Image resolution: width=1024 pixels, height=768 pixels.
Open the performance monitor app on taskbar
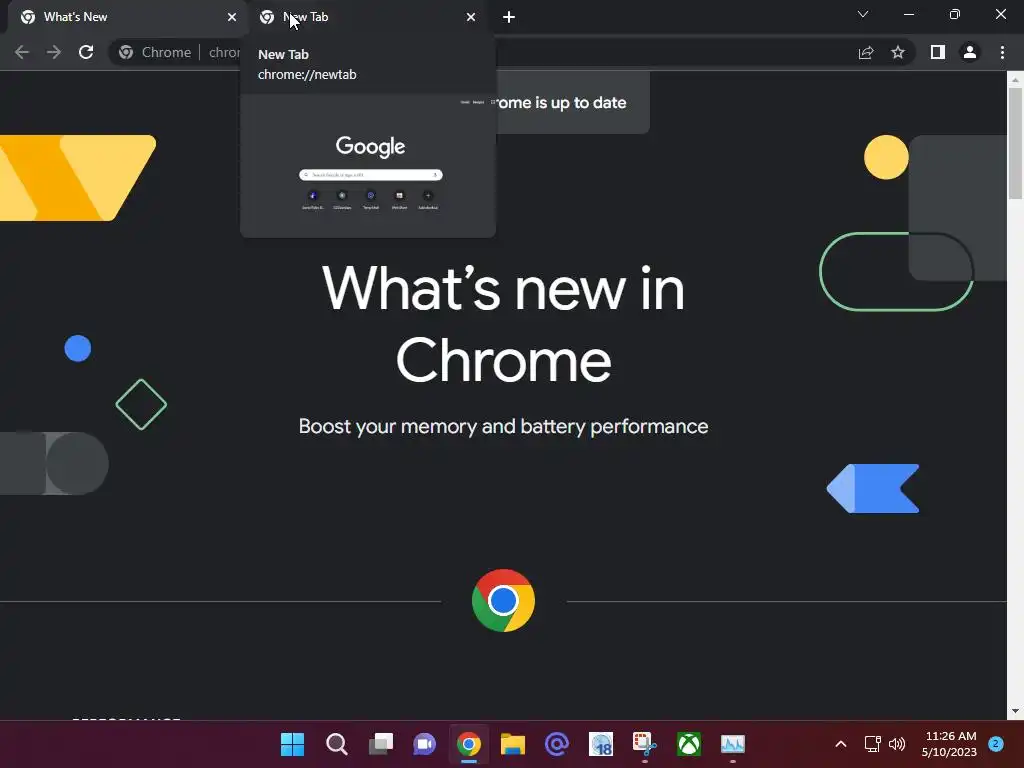pos(733,744)
